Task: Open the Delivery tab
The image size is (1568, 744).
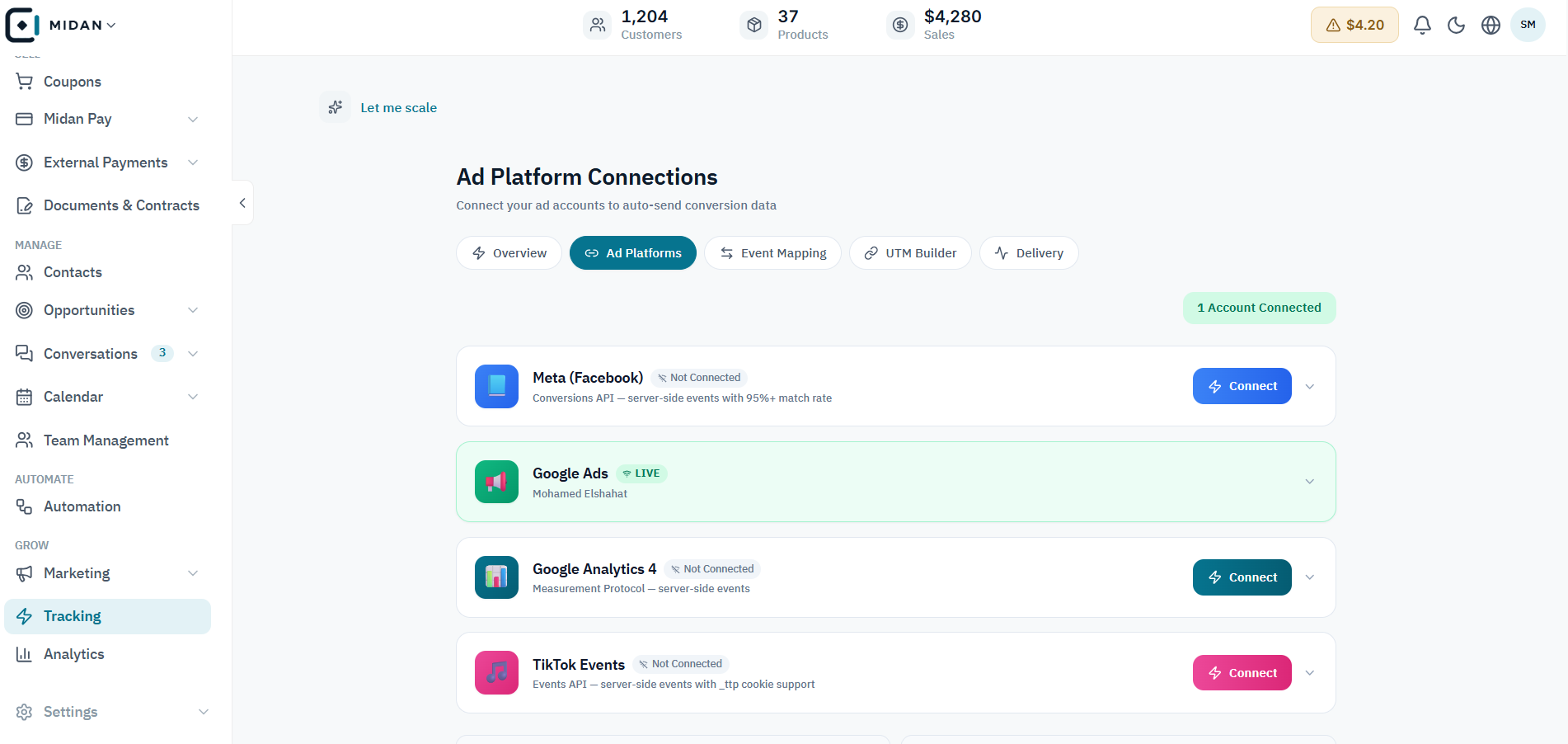Action: point(1029,253)
